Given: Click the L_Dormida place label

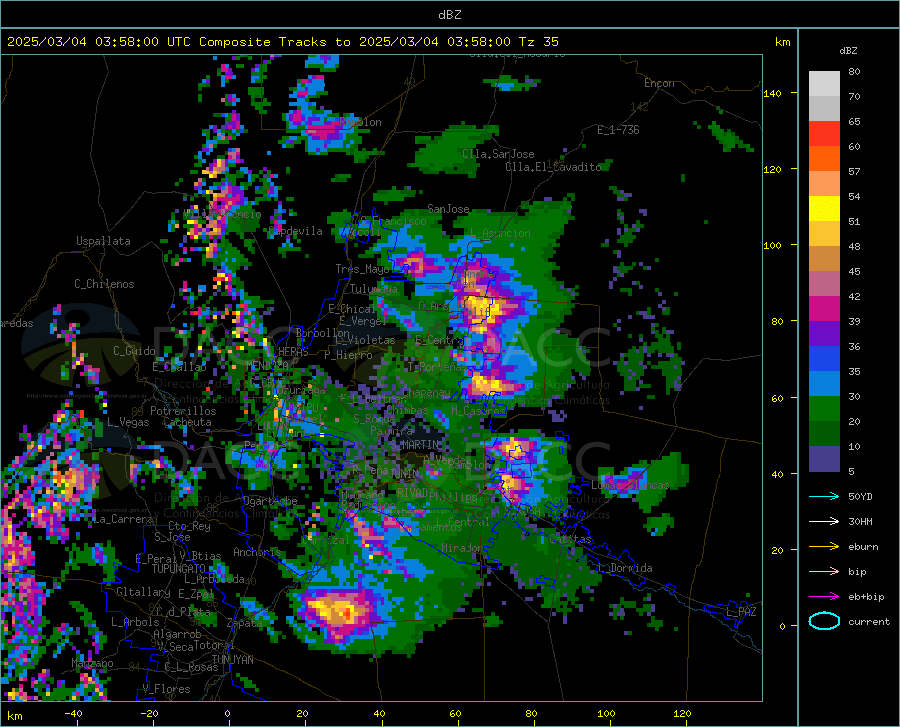Looking at the screenshot, I should [x=625, y=568].
